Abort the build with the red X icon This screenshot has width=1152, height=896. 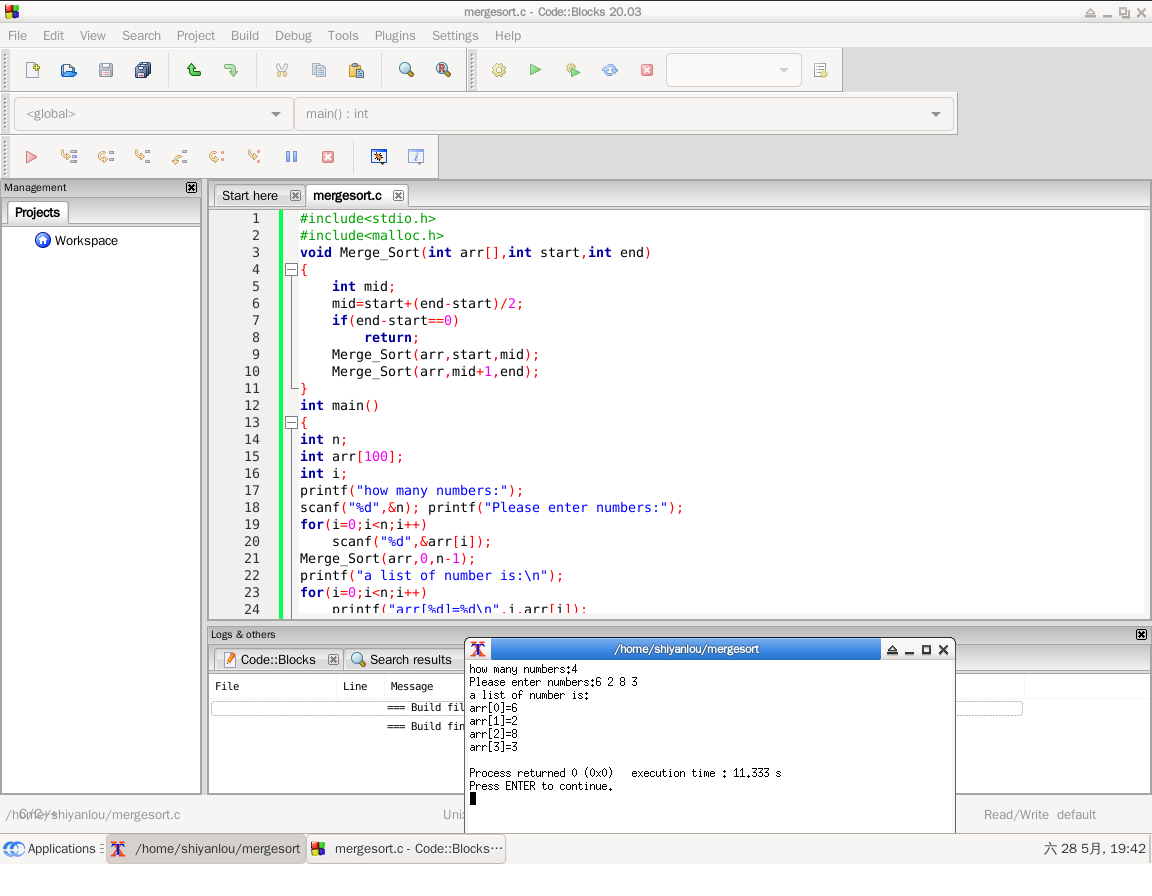point(647,70)
